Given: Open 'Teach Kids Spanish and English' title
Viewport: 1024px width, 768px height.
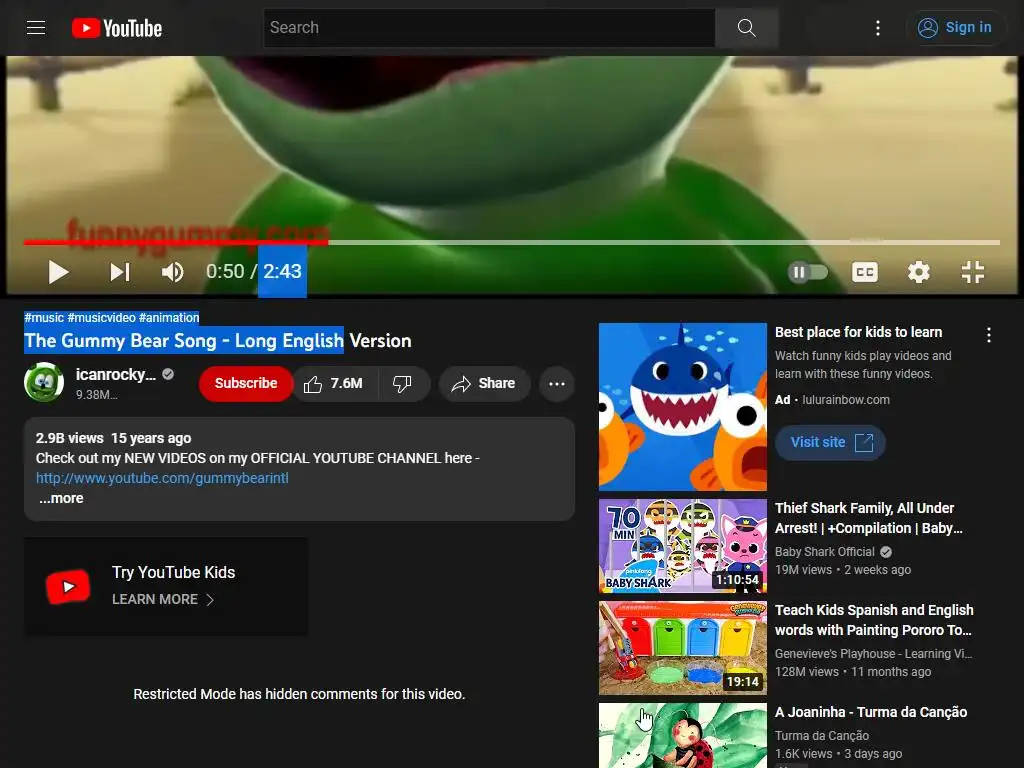Looking at the screenshot, I should coord(874,620).
